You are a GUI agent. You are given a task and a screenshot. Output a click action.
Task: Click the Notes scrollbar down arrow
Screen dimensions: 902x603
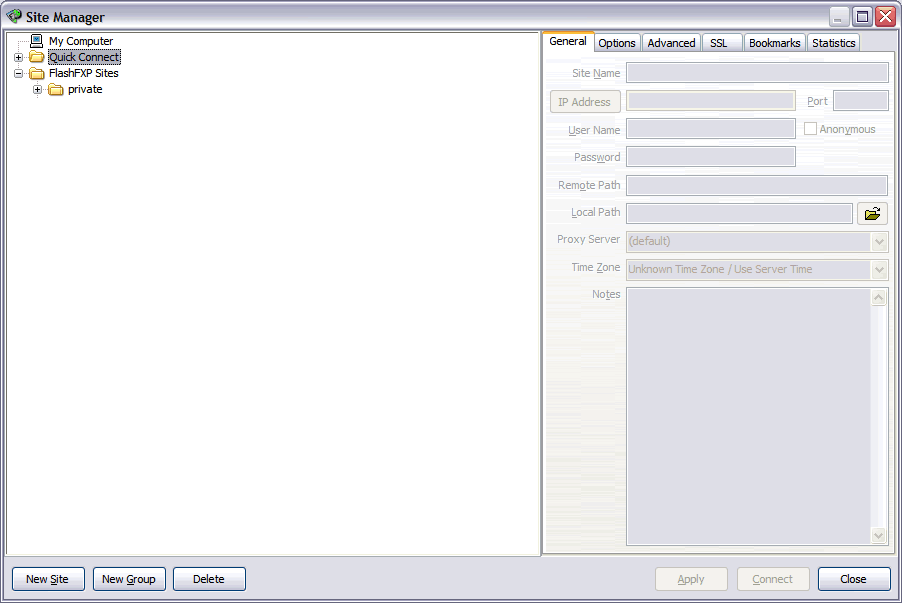point(879,536)
